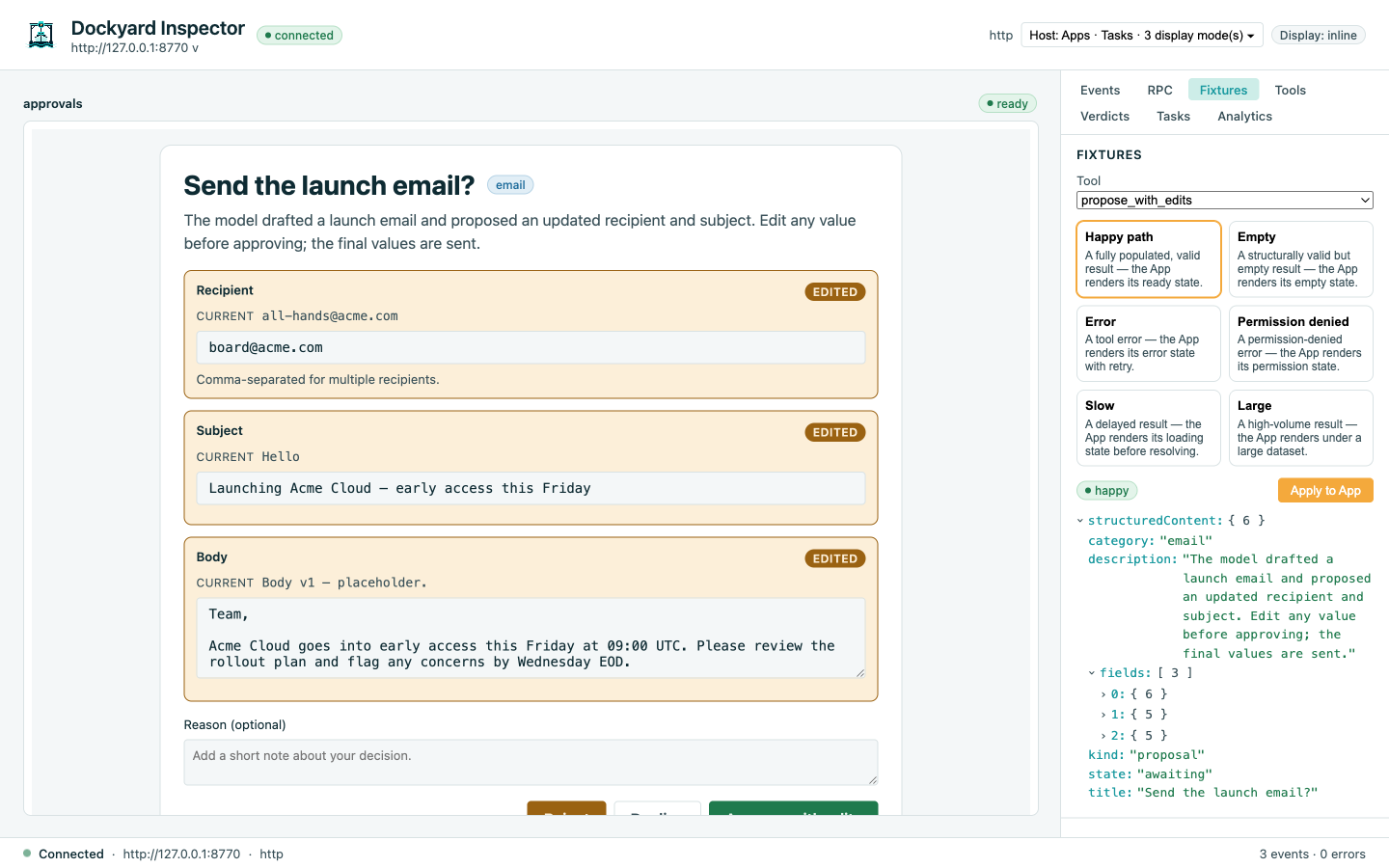Click the EDITED badge on Body

pos(834,558)
